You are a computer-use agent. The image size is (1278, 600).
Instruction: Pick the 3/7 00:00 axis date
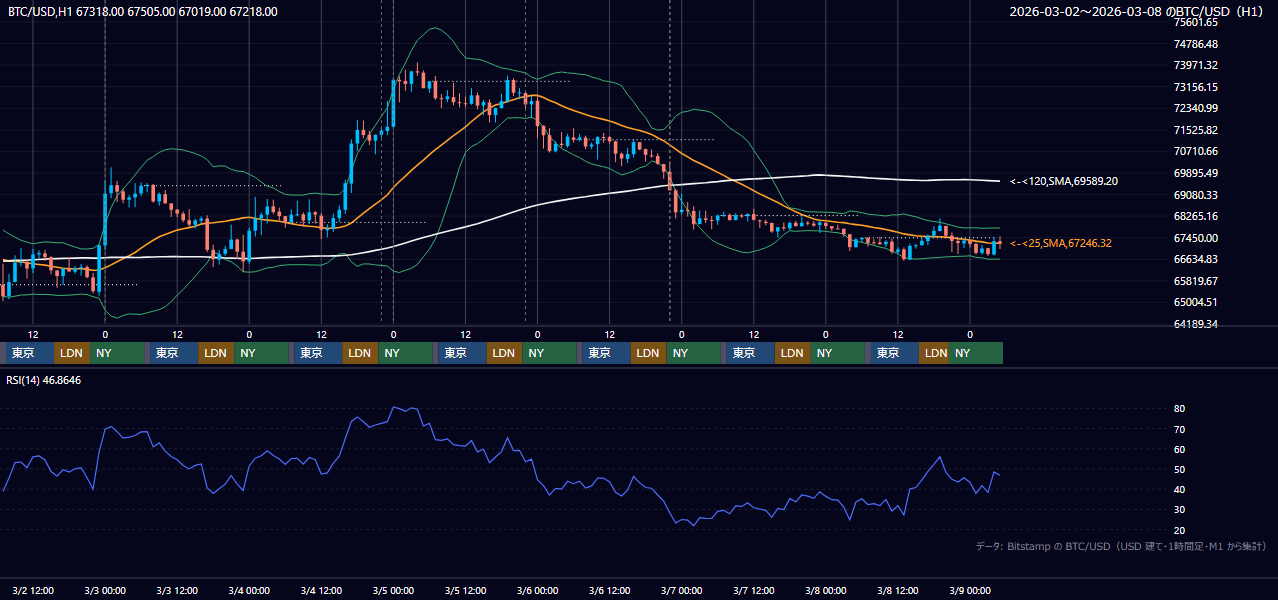pyautogui.click(x=681, y=590)
